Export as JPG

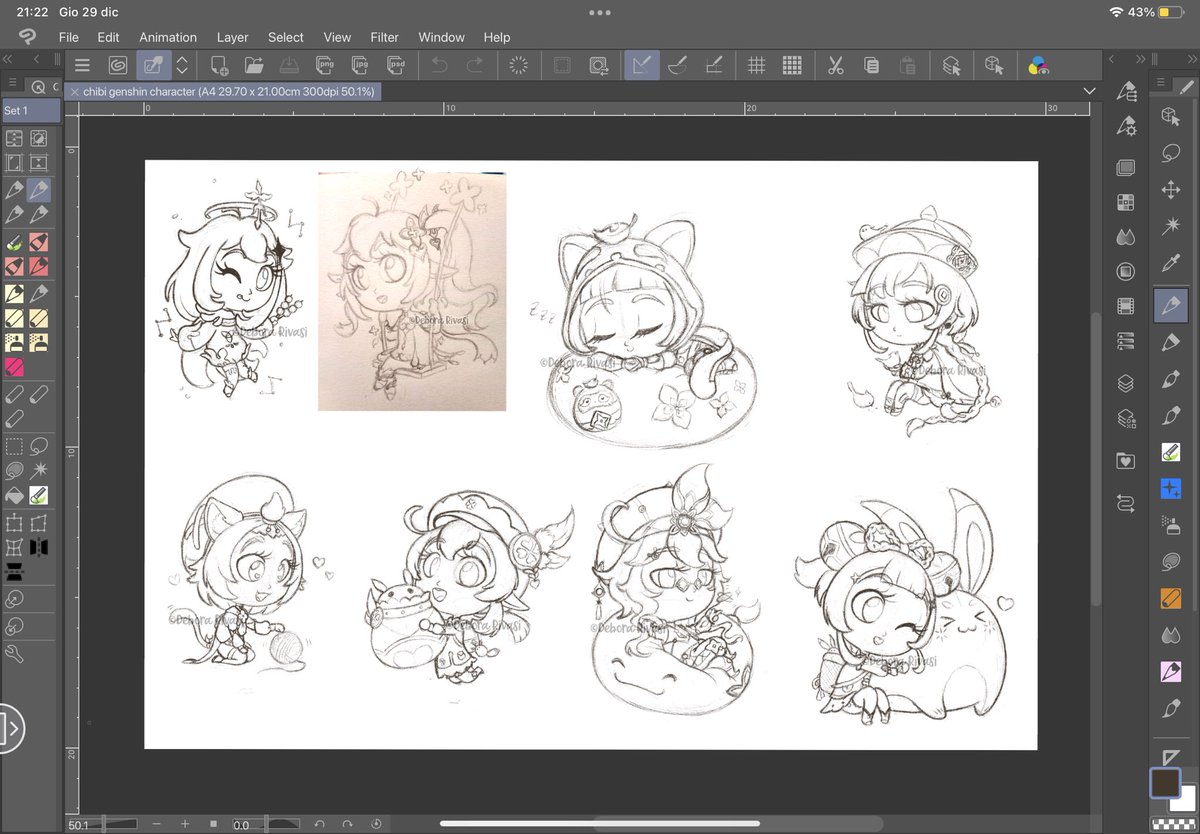(x=360, y=66)
